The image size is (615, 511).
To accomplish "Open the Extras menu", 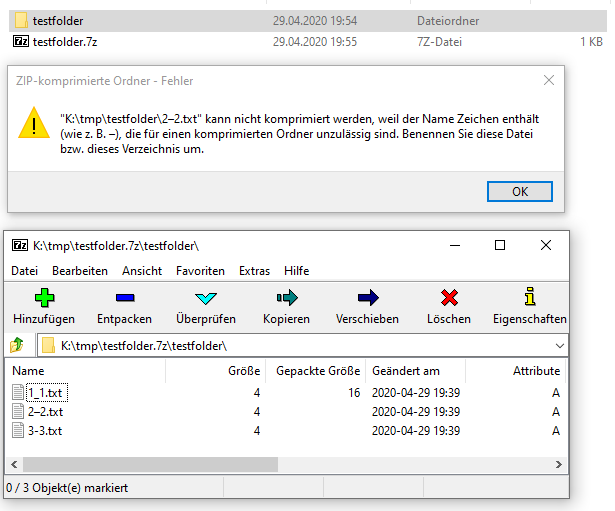I will [x=255, y=271].
